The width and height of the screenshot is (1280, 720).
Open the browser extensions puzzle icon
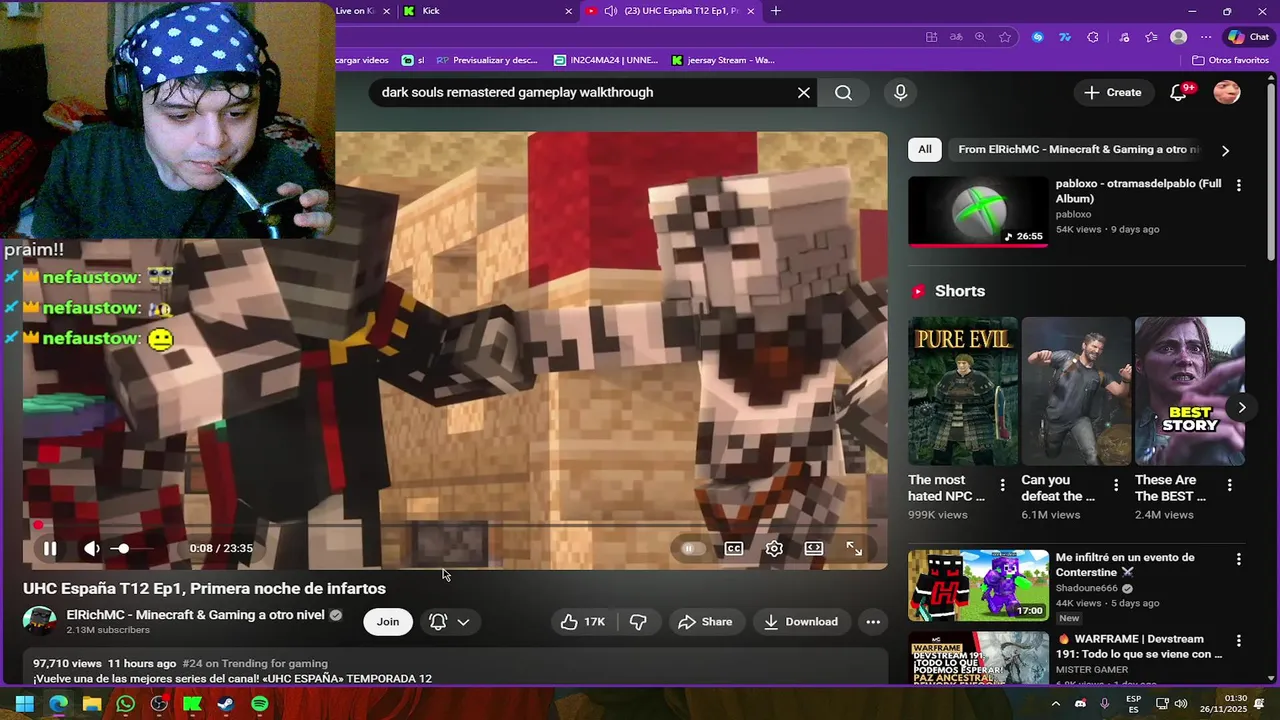(1093, 37)
